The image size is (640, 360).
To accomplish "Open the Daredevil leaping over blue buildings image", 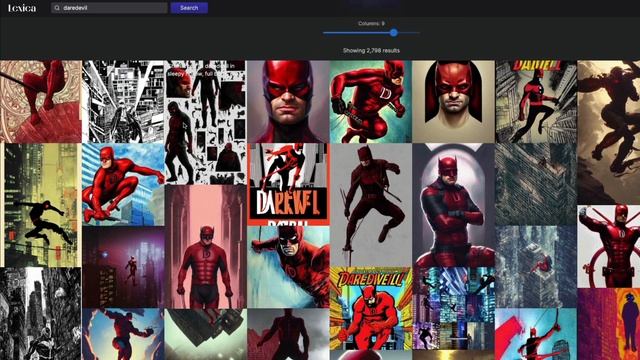I will coord(123,184).
